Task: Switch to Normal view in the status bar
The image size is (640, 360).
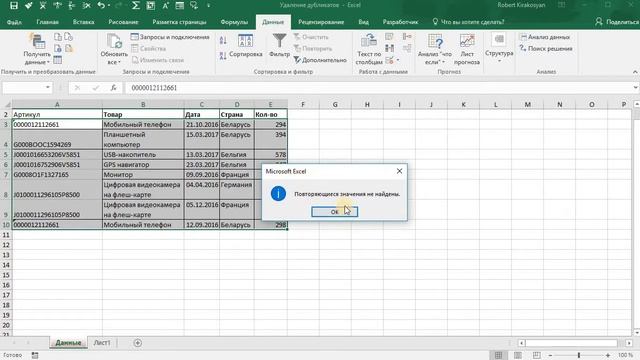Action: click(x=498, y=356)
